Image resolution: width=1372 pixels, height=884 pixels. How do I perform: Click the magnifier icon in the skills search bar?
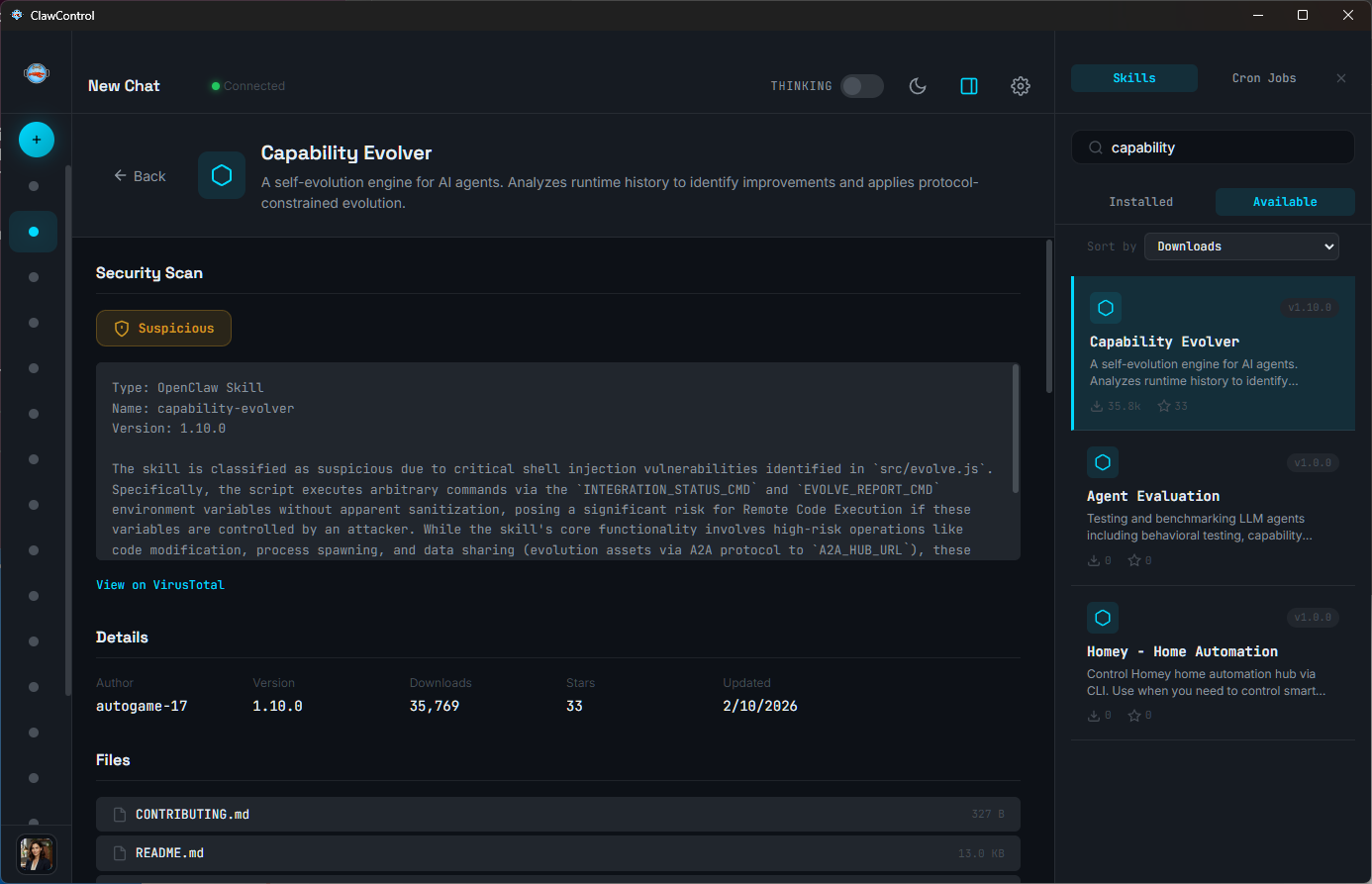click(1096, 147)
